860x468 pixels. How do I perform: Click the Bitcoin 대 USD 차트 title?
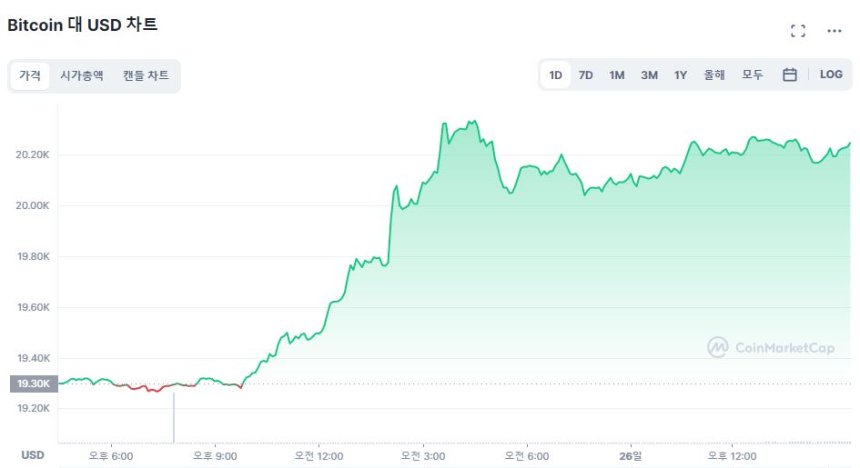coord(82,25)
